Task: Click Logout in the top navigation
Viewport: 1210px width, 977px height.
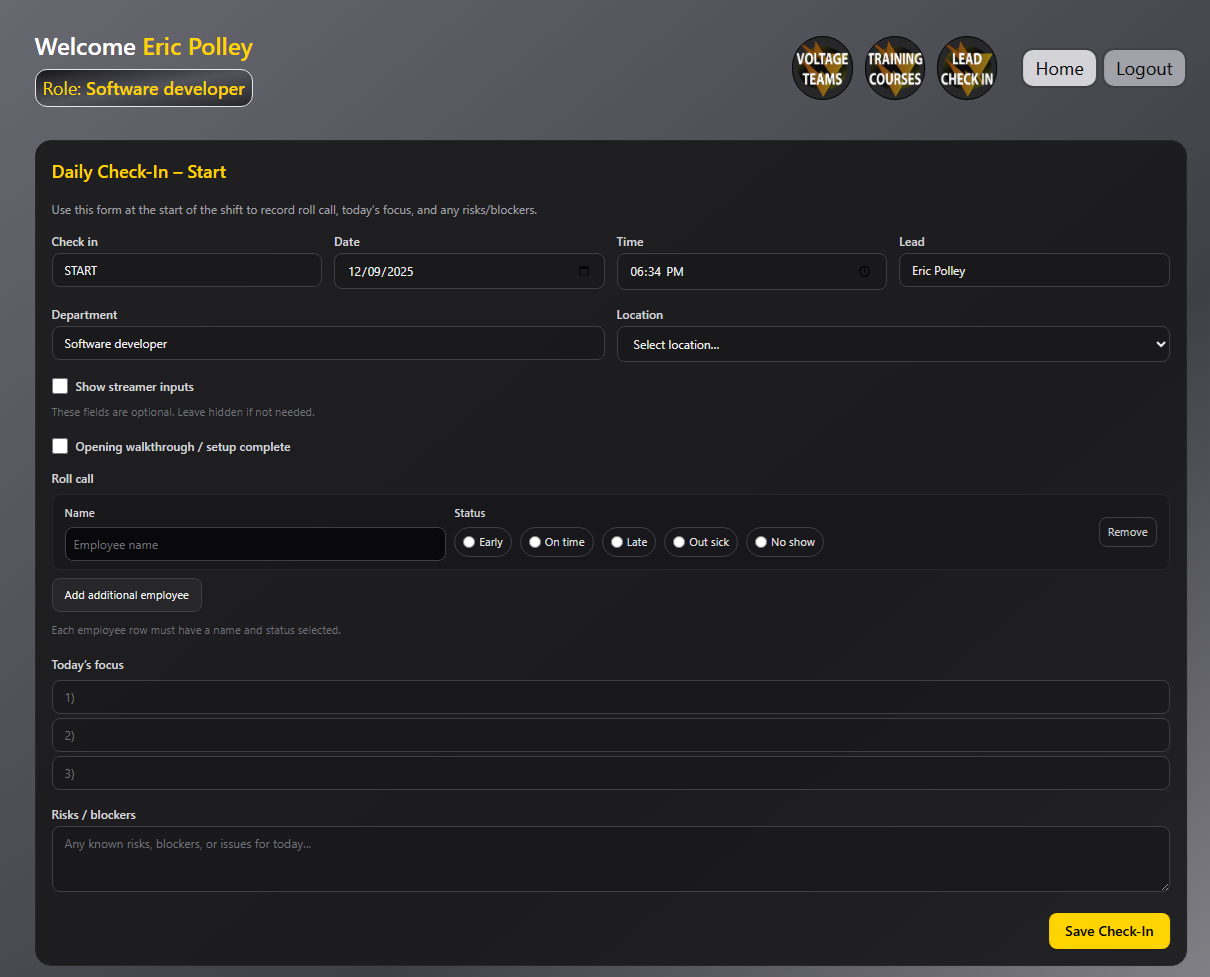Action: 1144,68
